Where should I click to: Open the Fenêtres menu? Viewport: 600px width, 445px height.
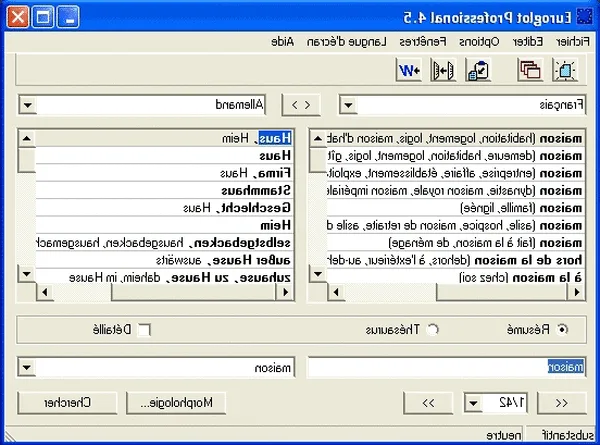coord(423,42)
